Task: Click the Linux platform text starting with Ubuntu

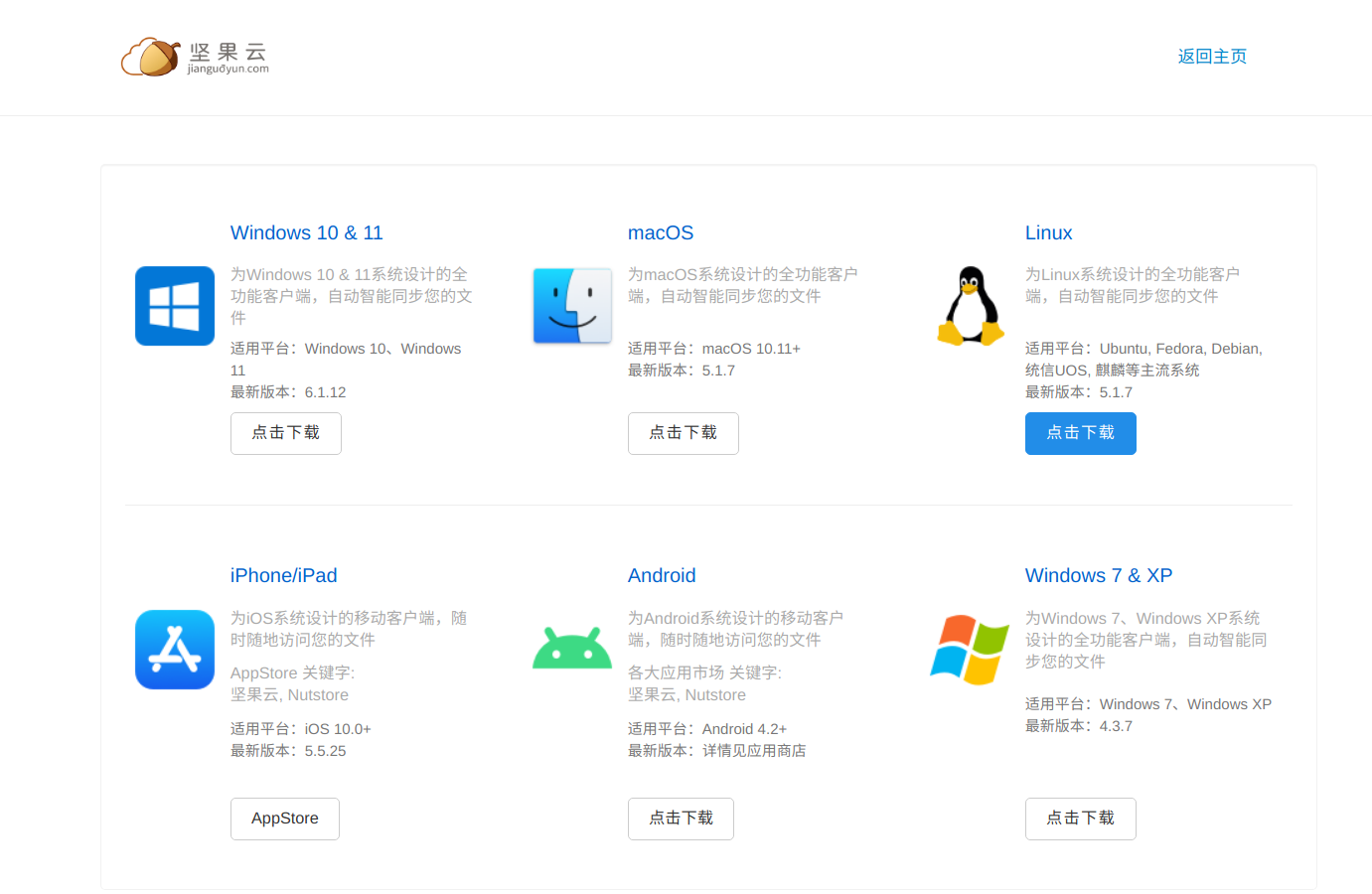Action: coord(1144,360)
